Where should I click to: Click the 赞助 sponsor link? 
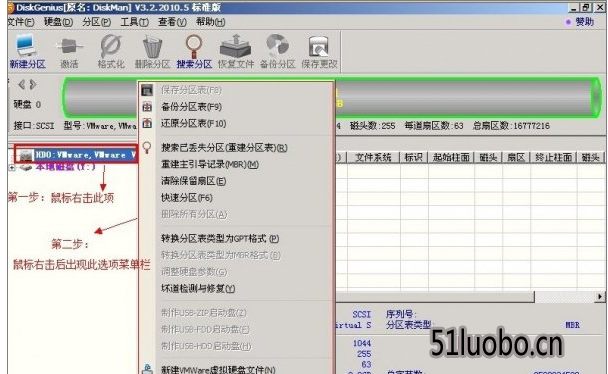[584, 22]
